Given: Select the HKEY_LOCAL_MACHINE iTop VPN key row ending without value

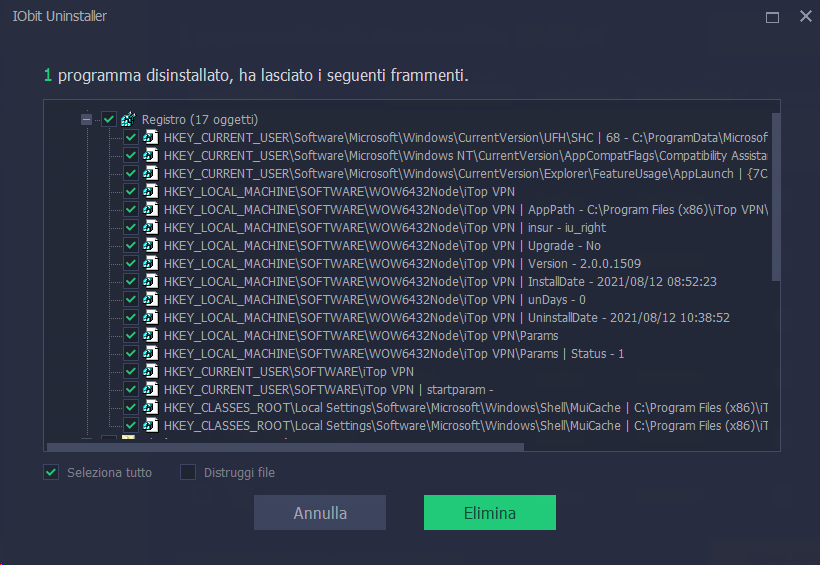Looking at the screenshot, I should click(x=339, y=192).
